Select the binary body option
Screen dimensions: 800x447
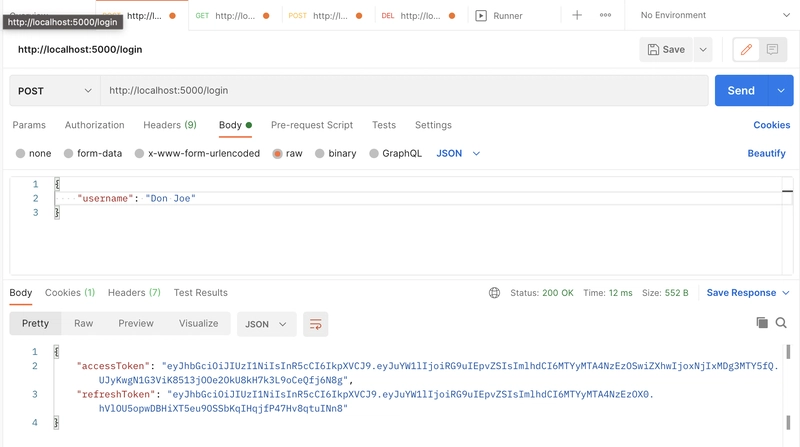pos(320,154)
